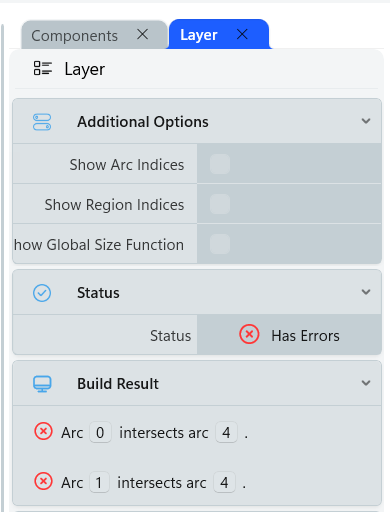Click the Layer panel list icon
This screenshot has height=512, width=390.
click(x=43, y=68)
